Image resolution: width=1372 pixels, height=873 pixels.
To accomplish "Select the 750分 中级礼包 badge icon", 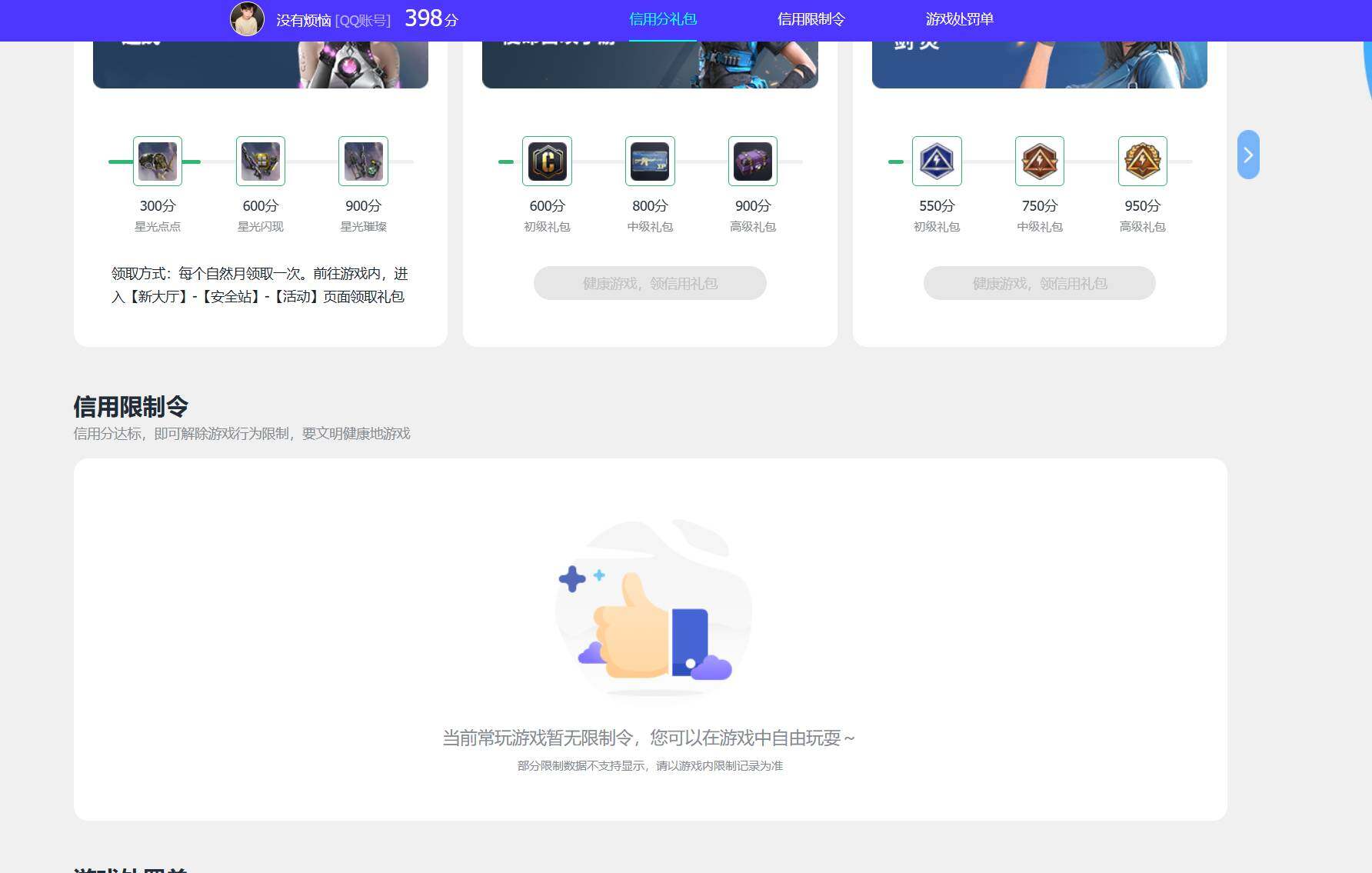I will [1040, 161].
